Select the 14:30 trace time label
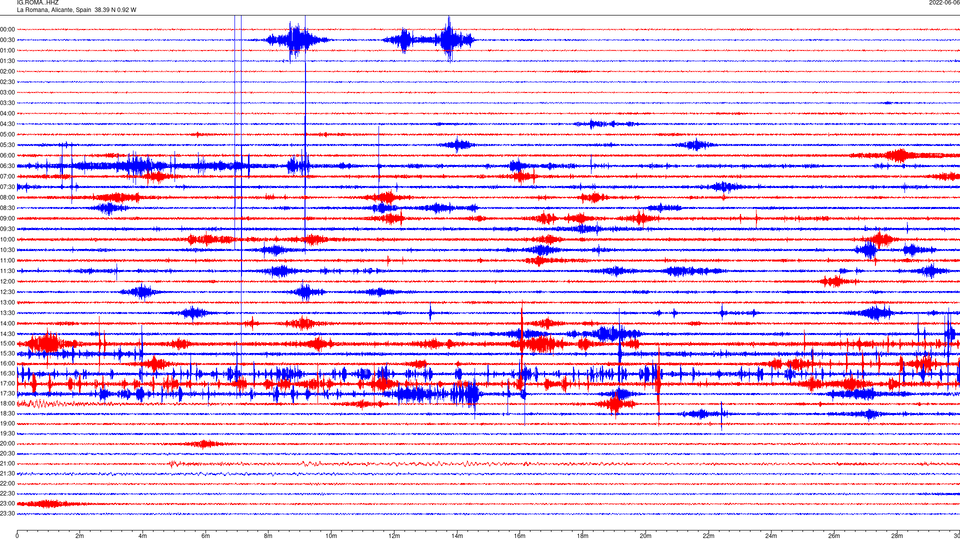Image resolution: width=960 pixels, height=540 pixels. [7, 334]
